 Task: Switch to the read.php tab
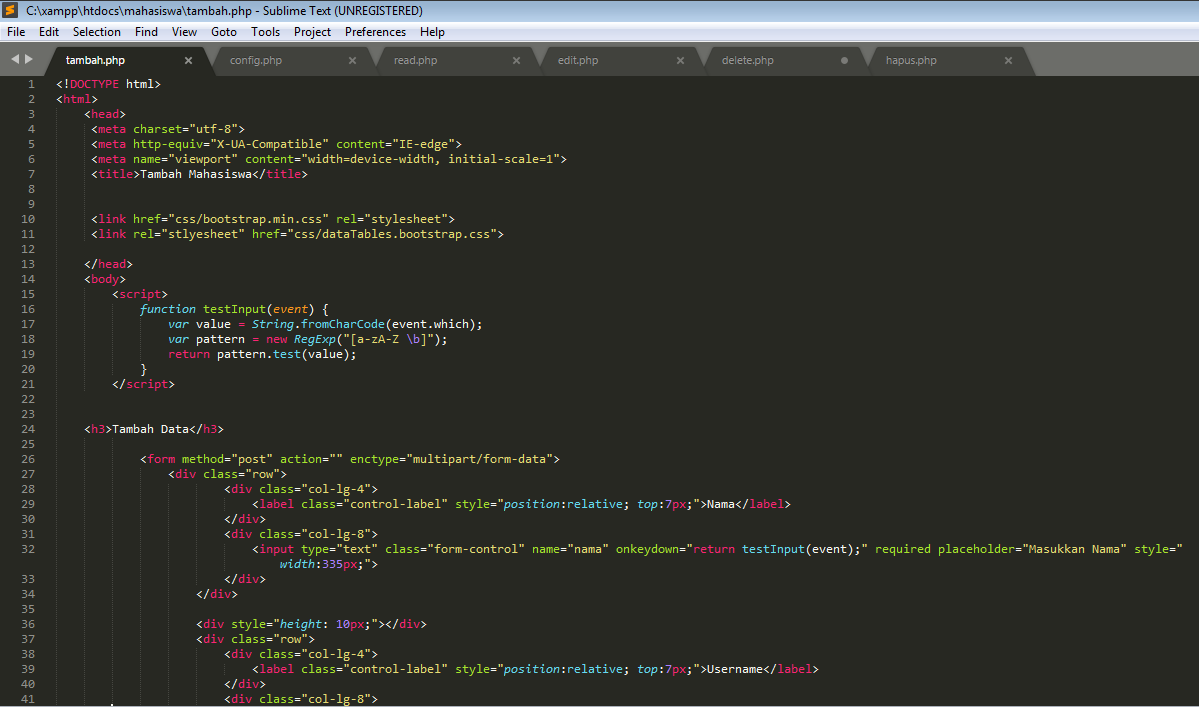pyautogui.click(x=415, y=60)
